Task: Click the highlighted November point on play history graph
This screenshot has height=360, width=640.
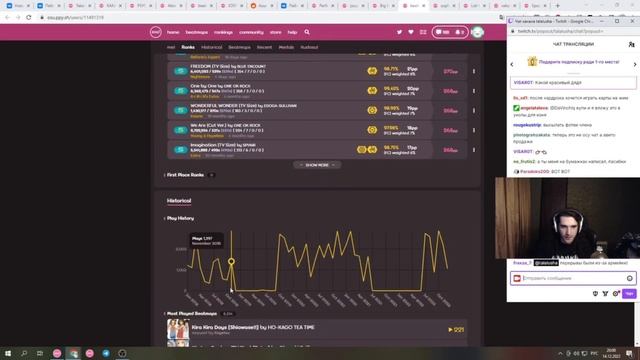Action: (231, 261)
